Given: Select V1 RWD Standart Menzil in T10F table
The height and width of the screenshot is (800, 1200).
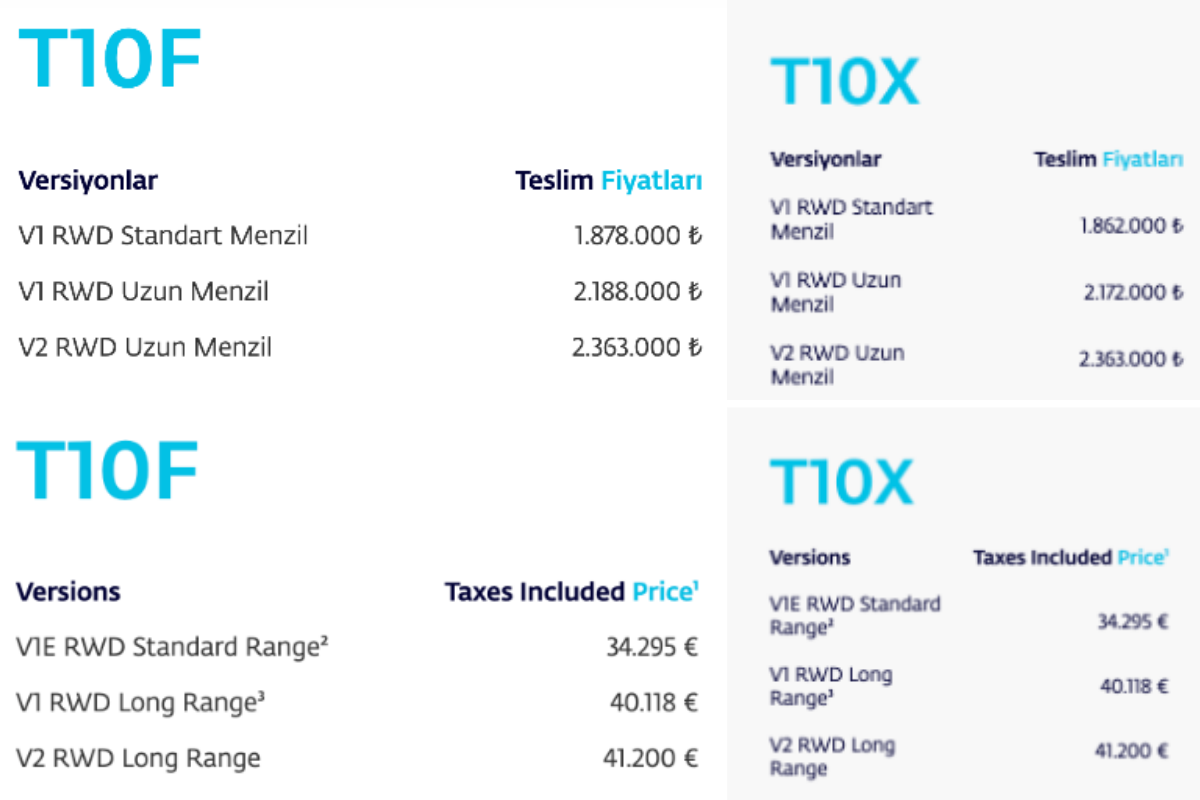Looking at the screenshot, I should click(163, 236).
